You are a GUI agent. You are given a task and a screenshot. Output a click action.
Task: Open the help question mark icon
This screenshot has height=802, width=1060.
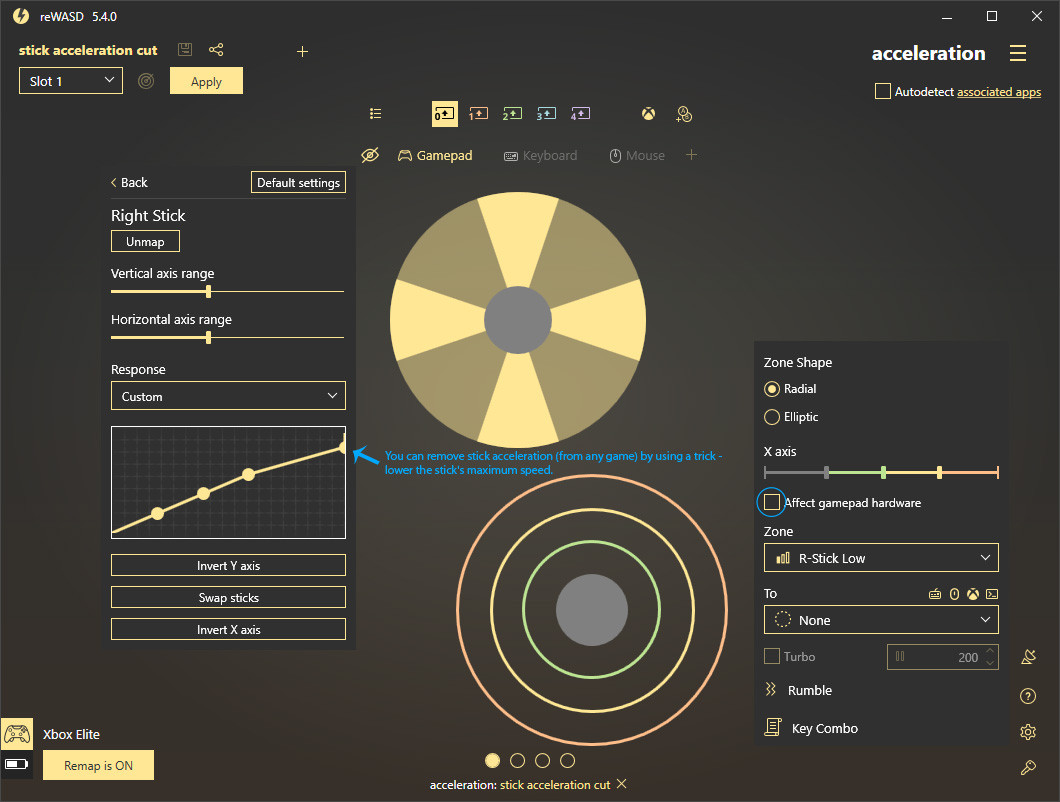coord(1027,696)
